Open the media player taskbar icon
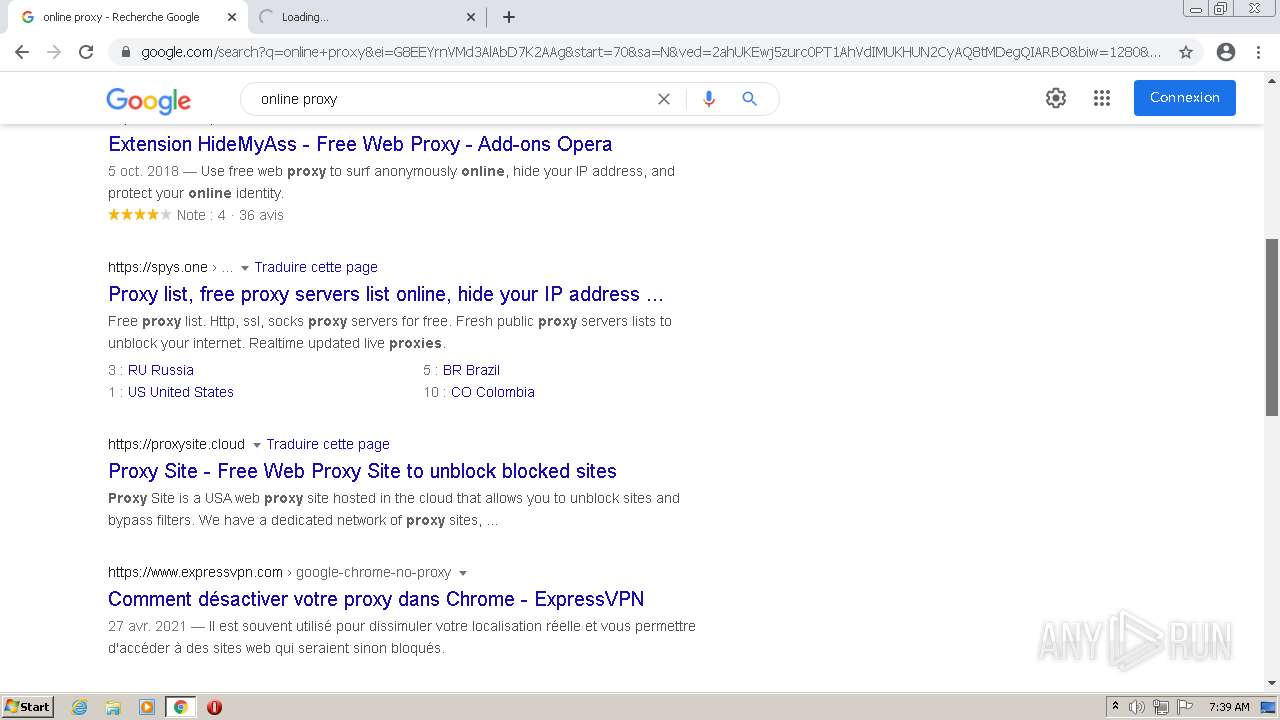 (147, 707)
